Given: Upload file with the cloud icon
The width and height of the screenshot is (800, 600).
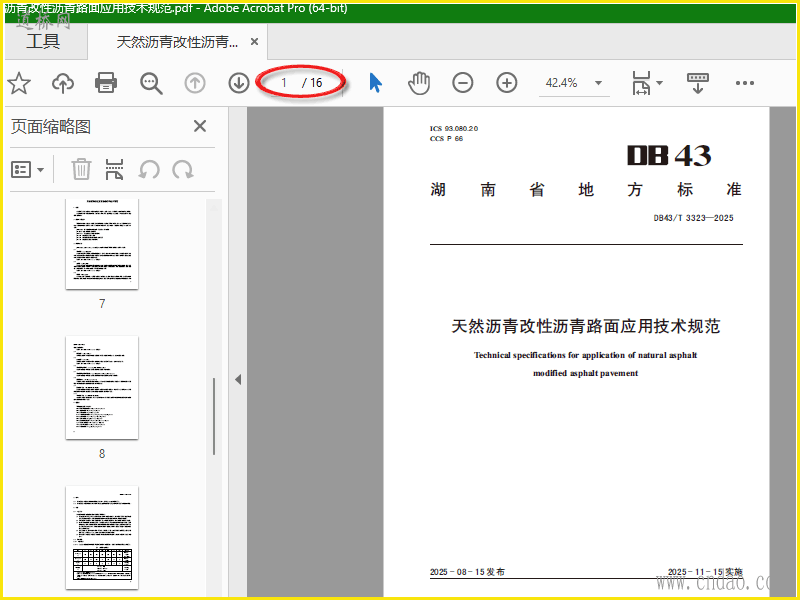Looking at the screenshot, I should (x=63, y=83).
